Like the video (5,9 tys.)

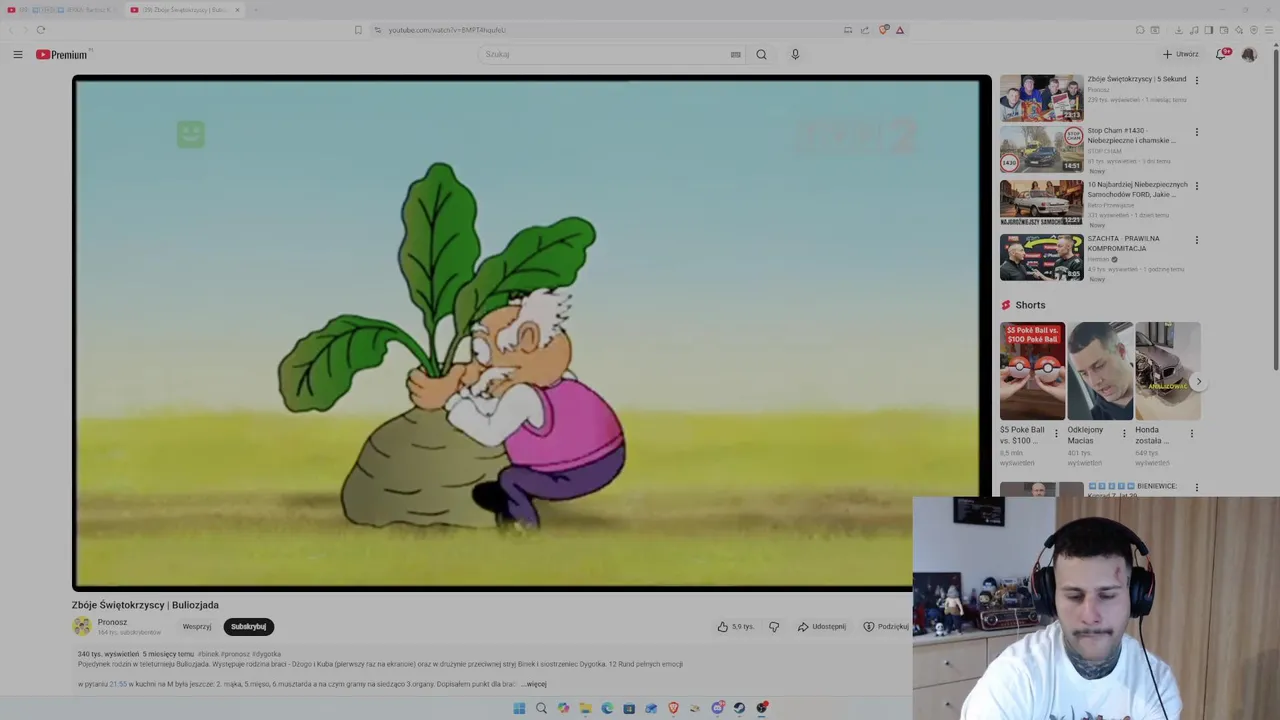coord(735,627)
